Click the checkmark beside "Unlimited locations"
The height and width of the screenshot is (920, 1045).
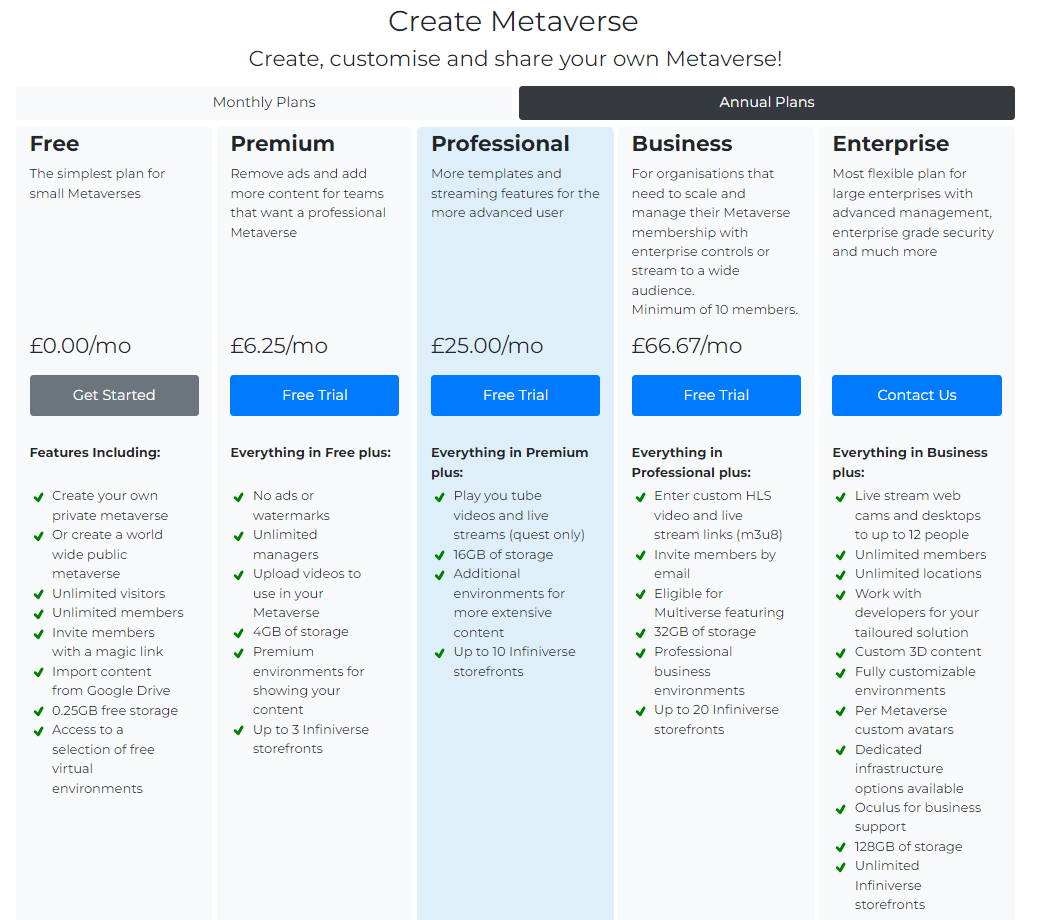[841, 574]
